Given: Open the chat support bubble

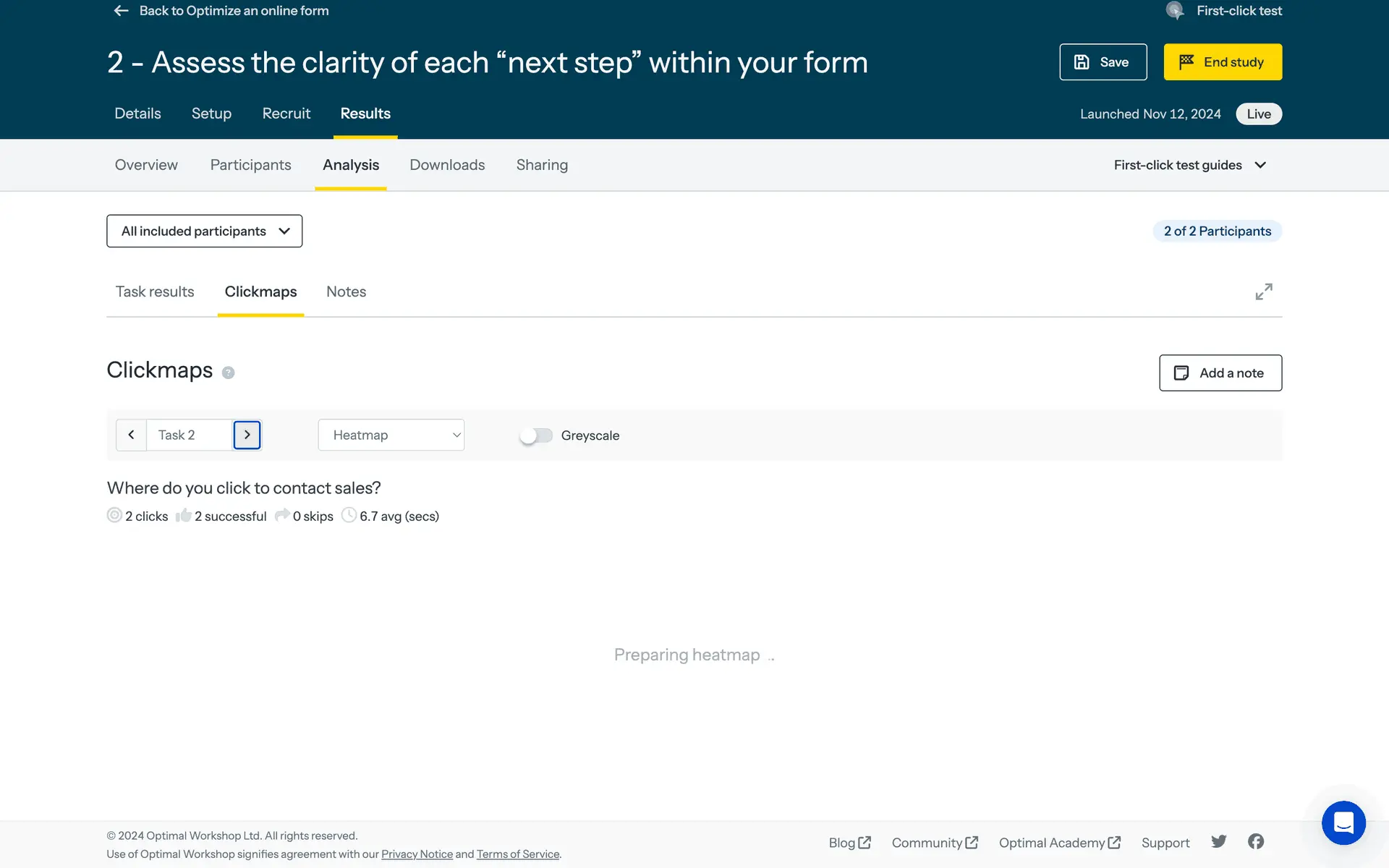Looking at the screenshot, I should [x=1343, y=822].
